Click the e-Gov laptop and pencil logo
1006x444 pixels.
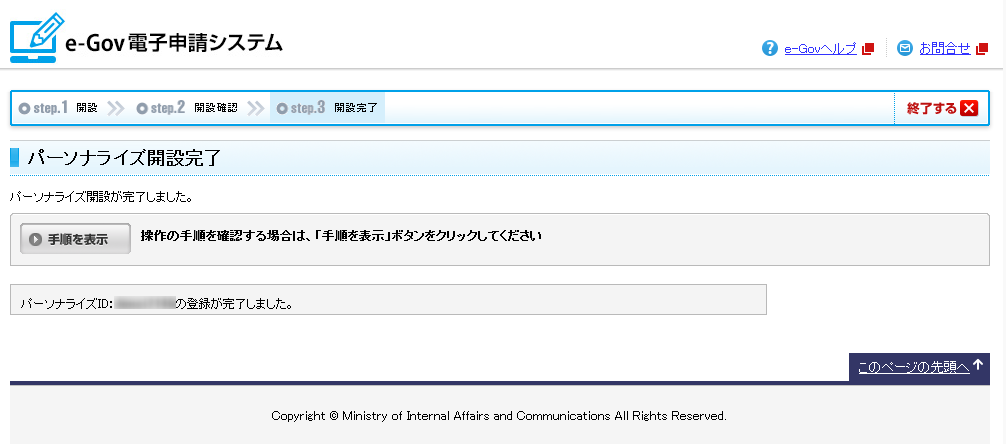(36, 37)
